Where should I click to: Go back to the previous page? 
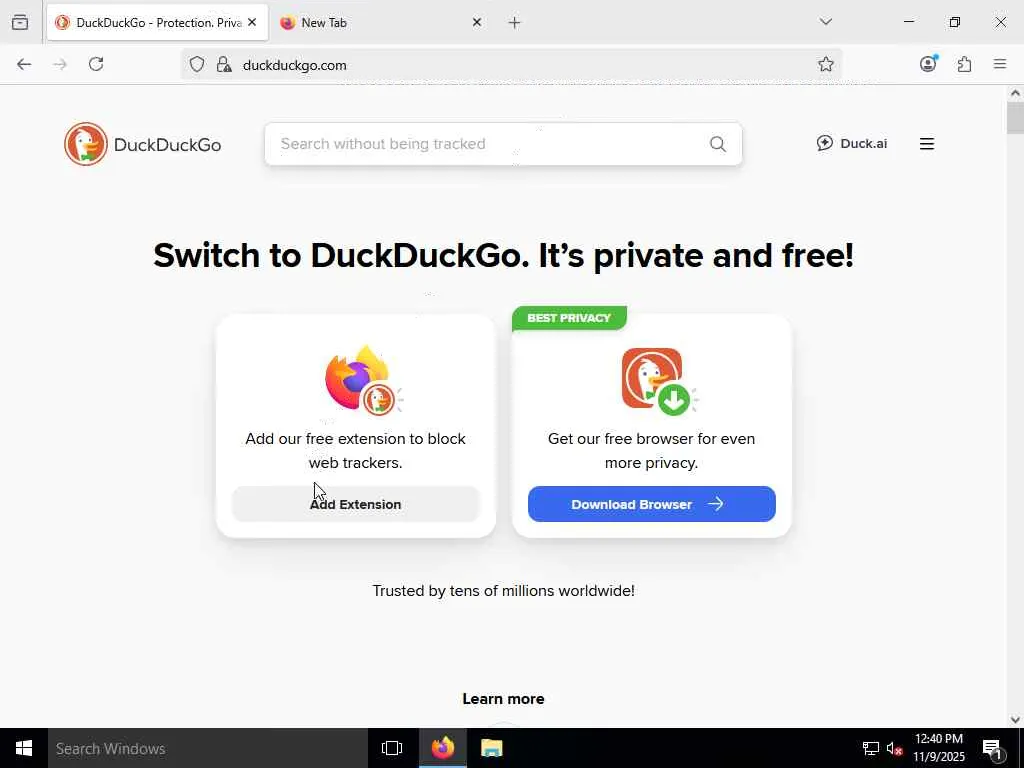(x=24, y=65)
